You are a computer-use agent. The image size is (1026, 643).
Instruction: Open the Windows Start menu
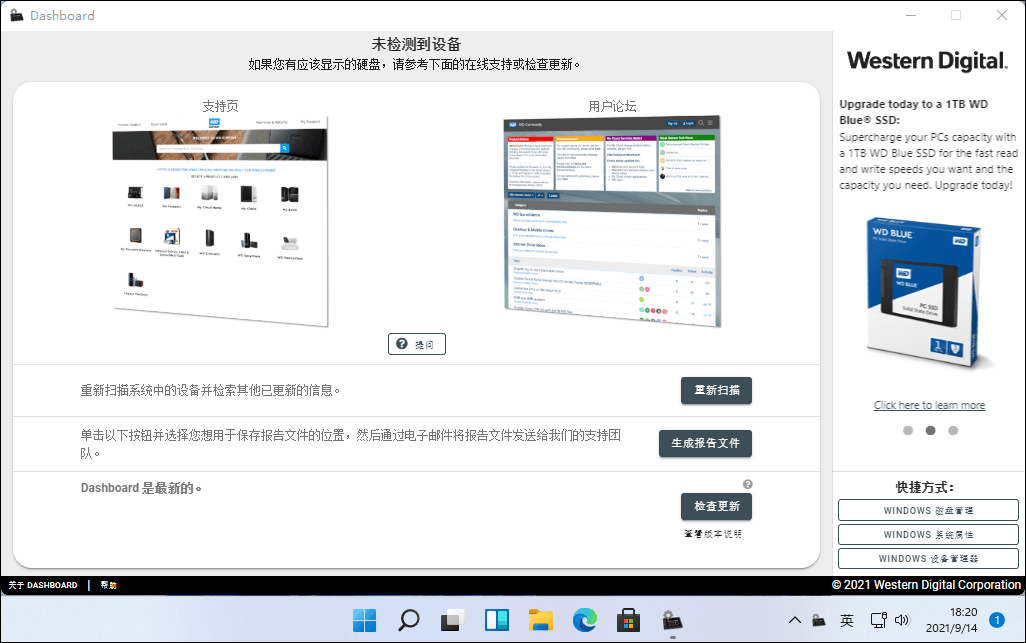364,620
